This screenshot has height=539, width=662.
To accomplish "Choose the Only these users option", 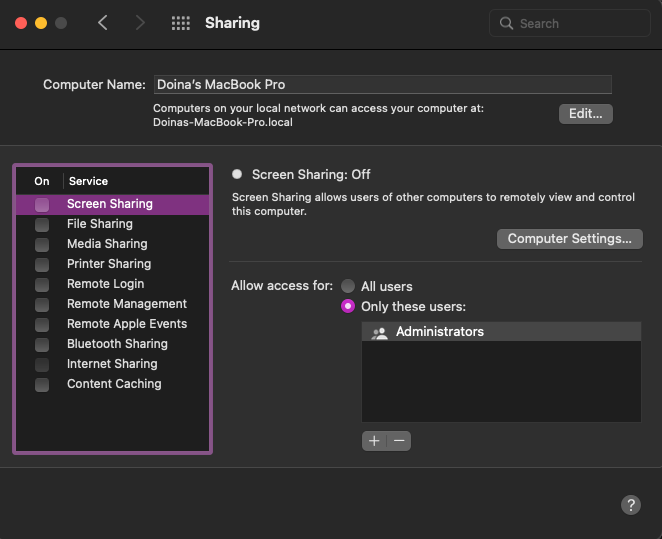I will 348,306.
